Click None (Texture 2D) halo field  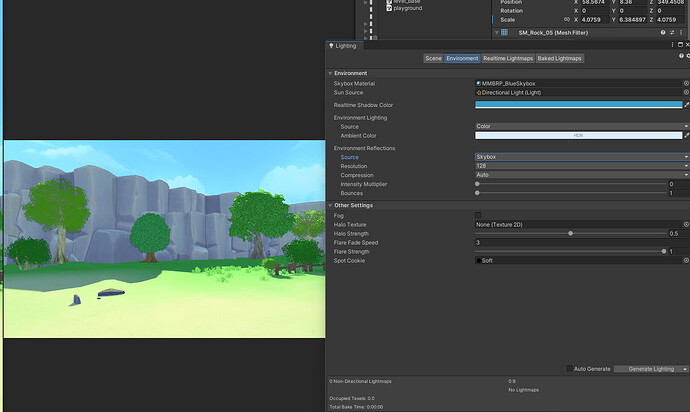click(x=578, y=224)
